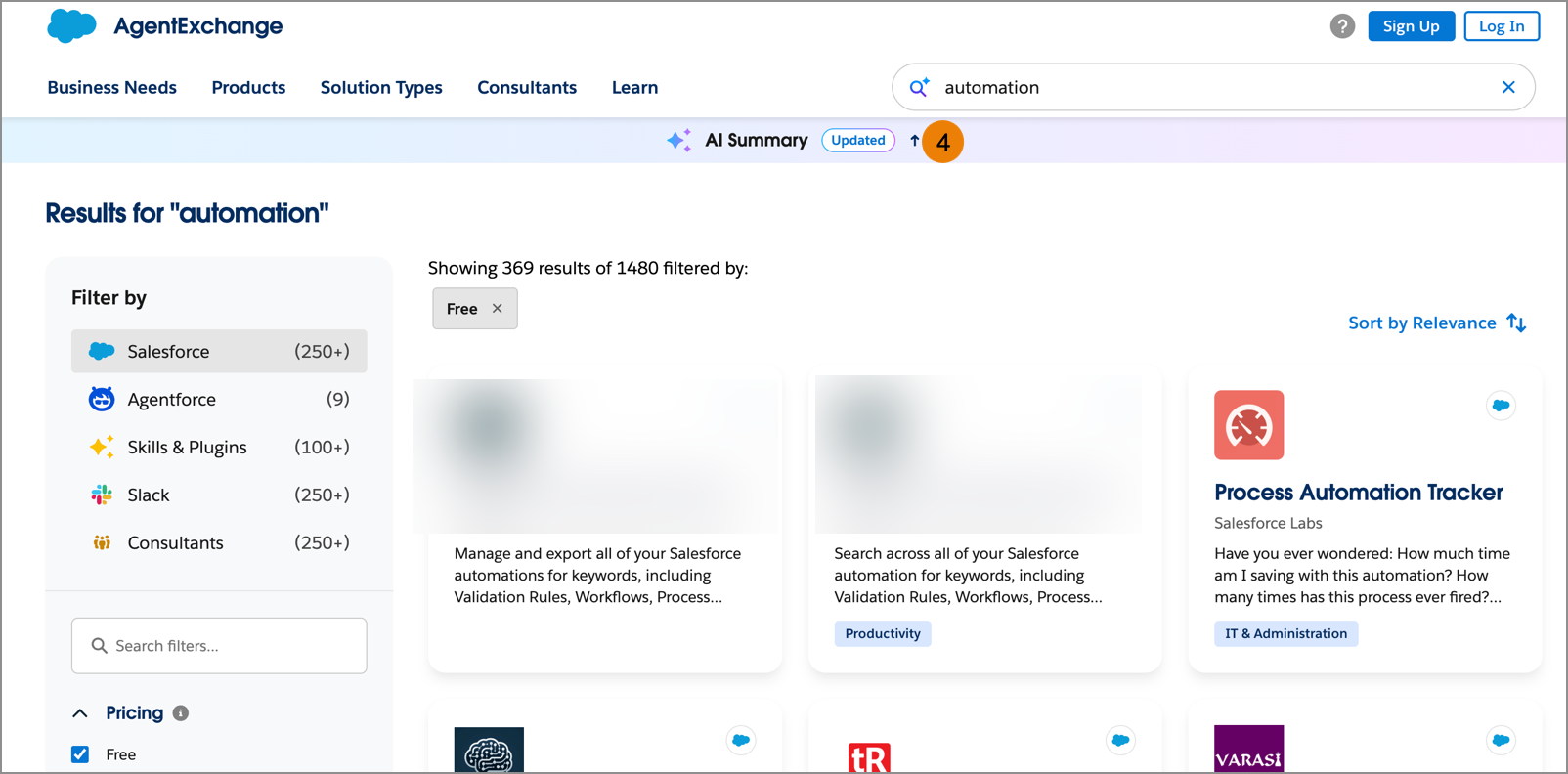1568x774 pixels.
Task: Click the AI Summary sparkle icon
Action: point(679,140)
